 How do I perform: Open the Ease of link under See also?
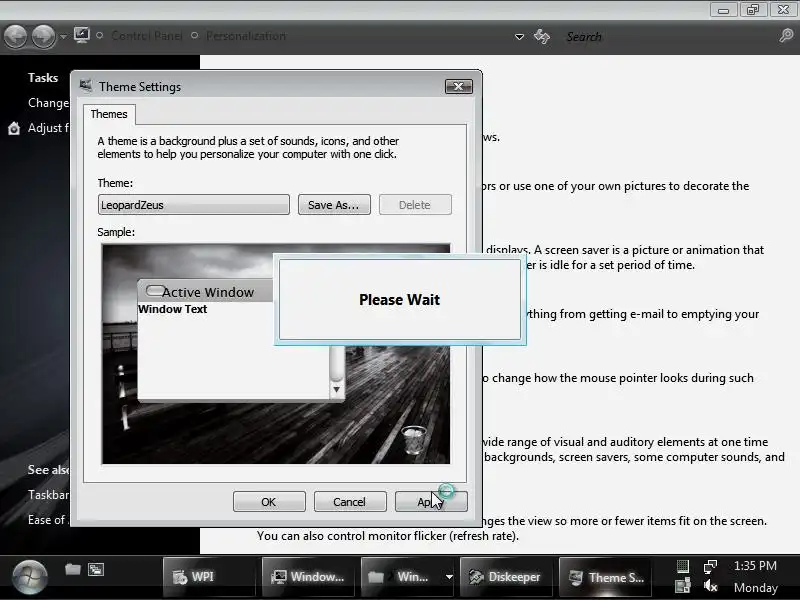point(47,520)
